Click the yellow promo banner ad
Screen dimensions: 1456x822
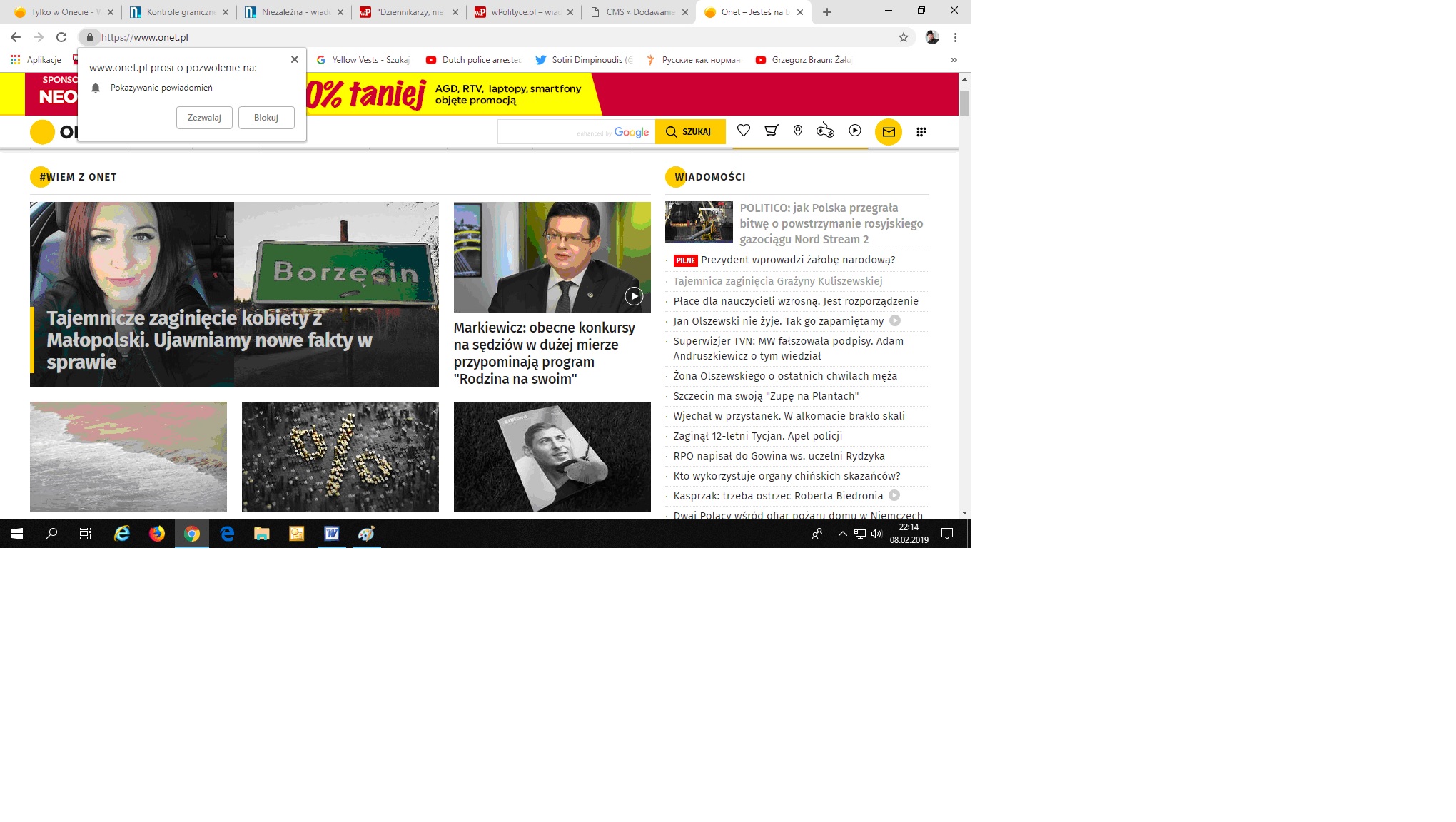point(455,94)
